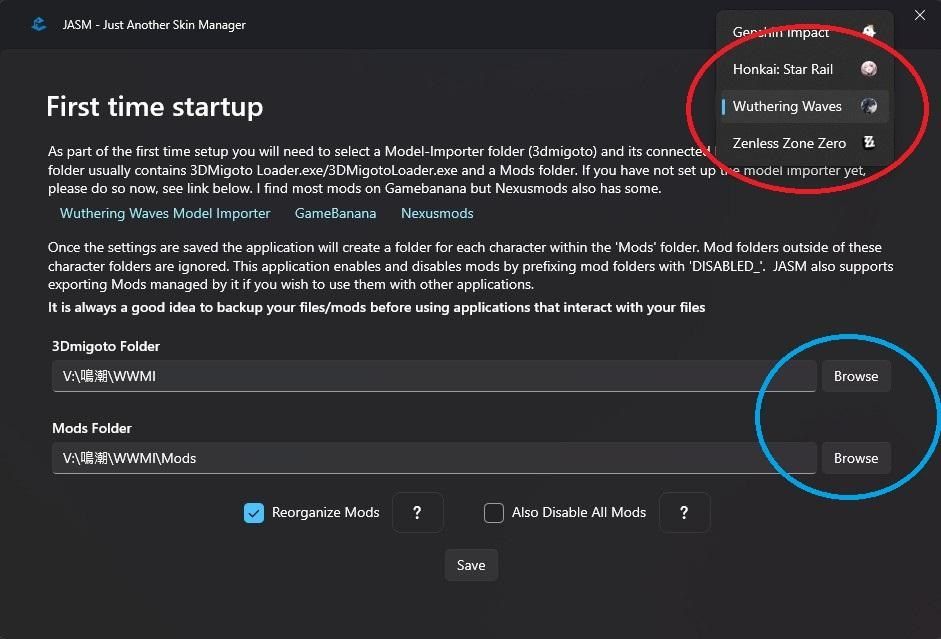Screen dimensions: 941x639
Task: Click the Genshin Impact game icon
Action: [869, 32]
